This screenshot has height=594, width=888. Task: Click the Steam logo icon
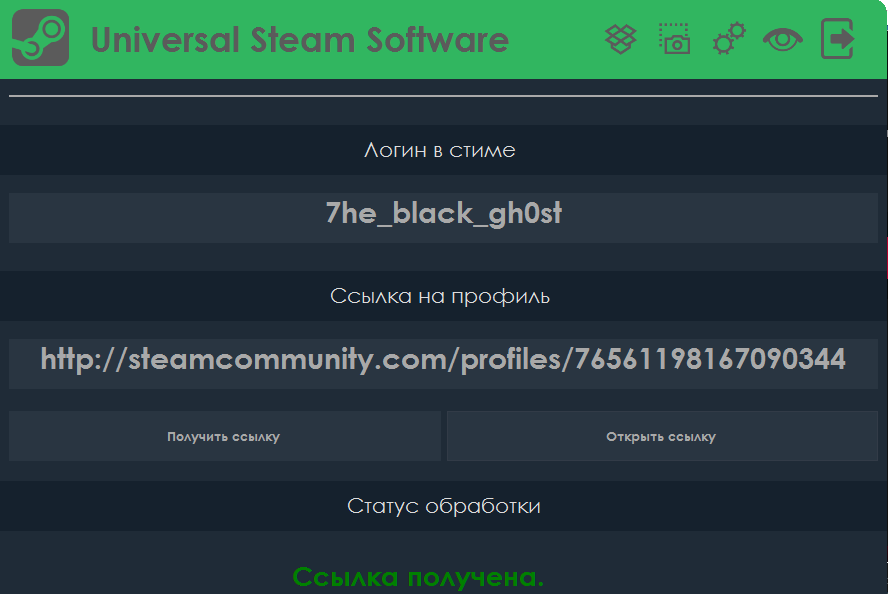point(40,38)
